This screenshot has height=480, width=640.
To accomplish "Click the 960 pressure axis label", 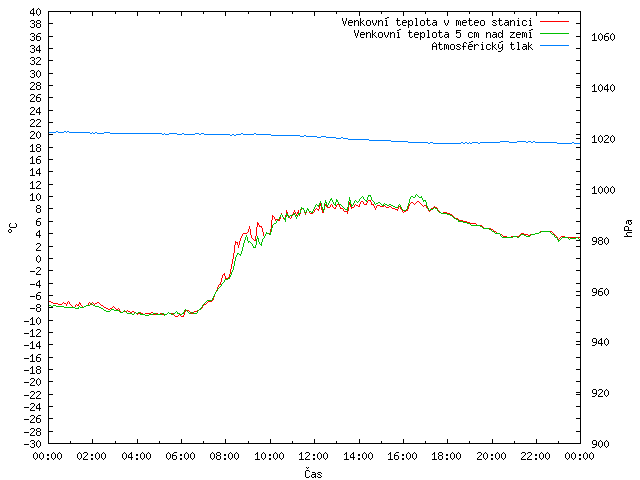I will click(600, 292).
